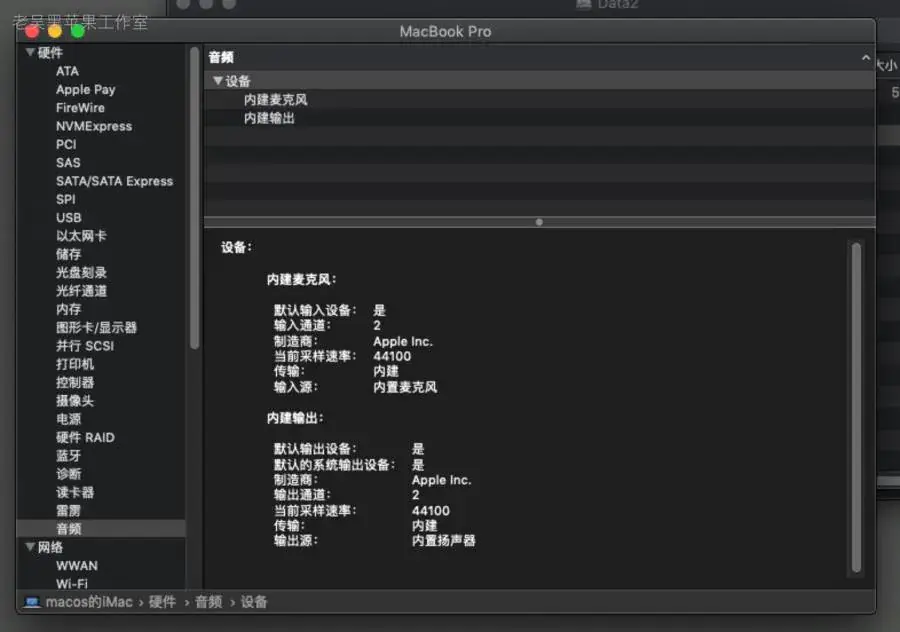
Task: Click 输入通道 label in details
Action: pos(302,325)
